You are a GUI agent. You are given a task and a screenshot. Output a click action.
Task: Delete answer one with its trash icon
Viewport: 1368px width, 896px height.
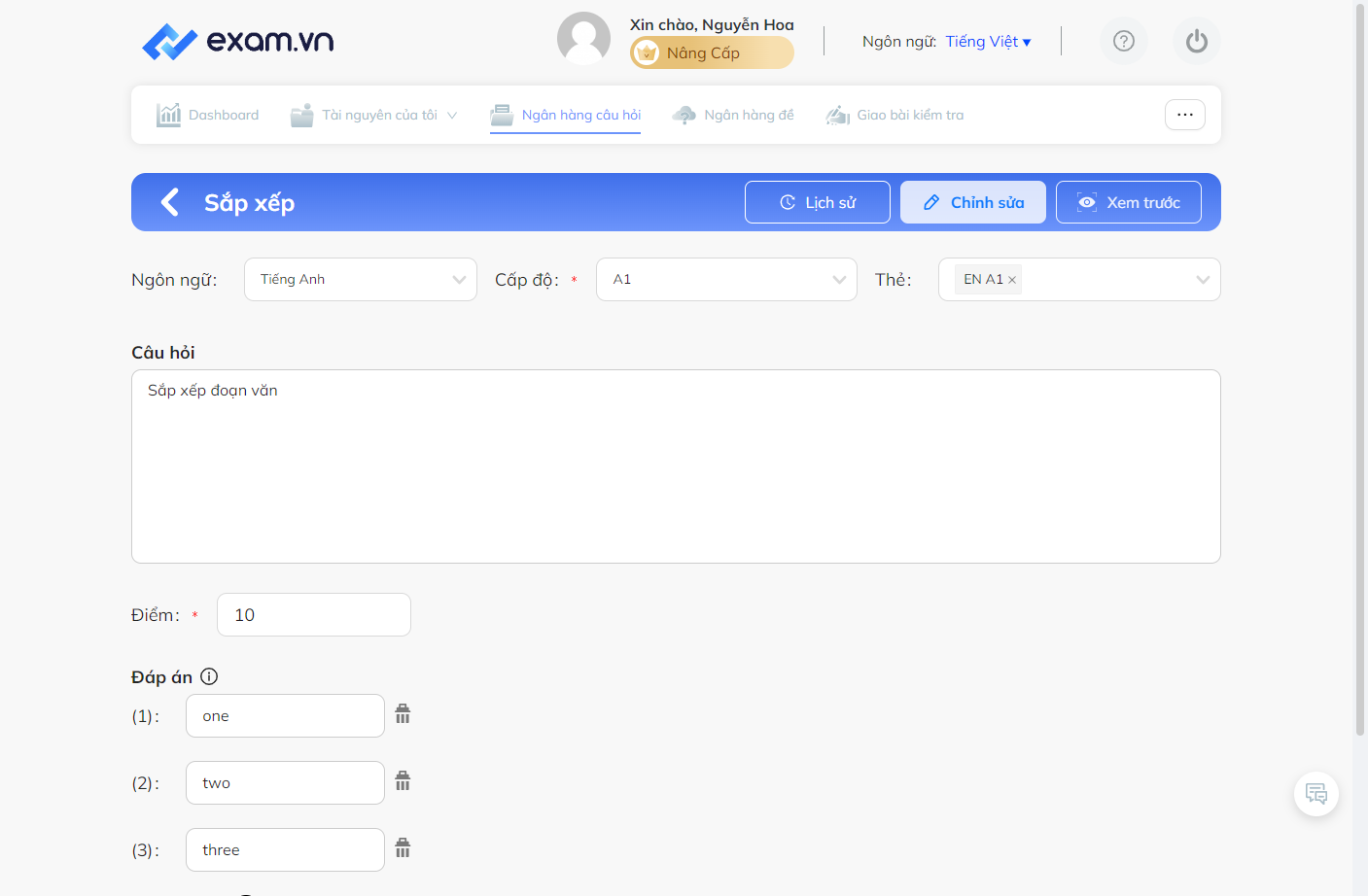click(403, 714)
